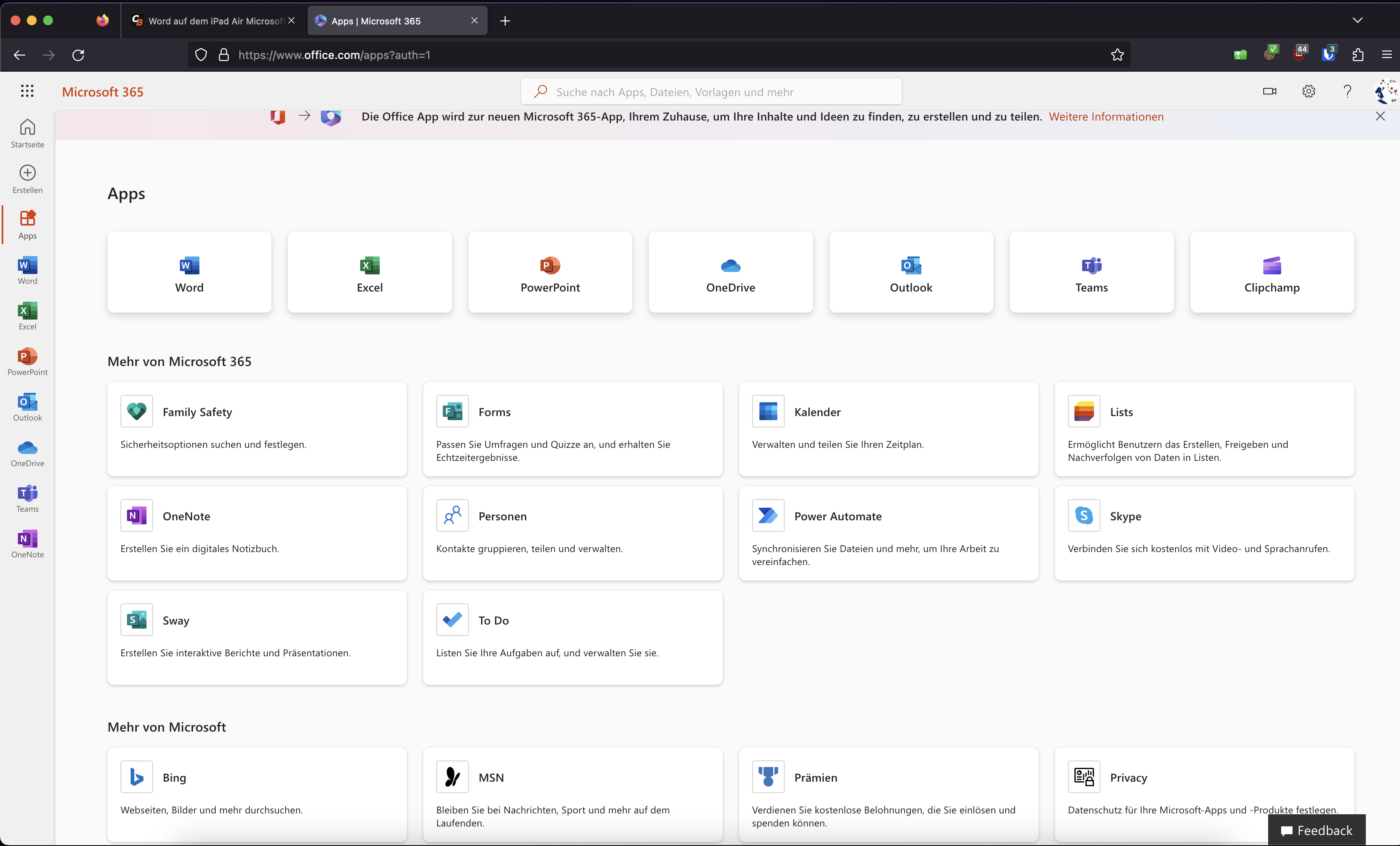Image resolution: width=1400 pixels, height=846 pixels.
Task: Open the Bitwarden browser extension
Action: pos(1329,55)
